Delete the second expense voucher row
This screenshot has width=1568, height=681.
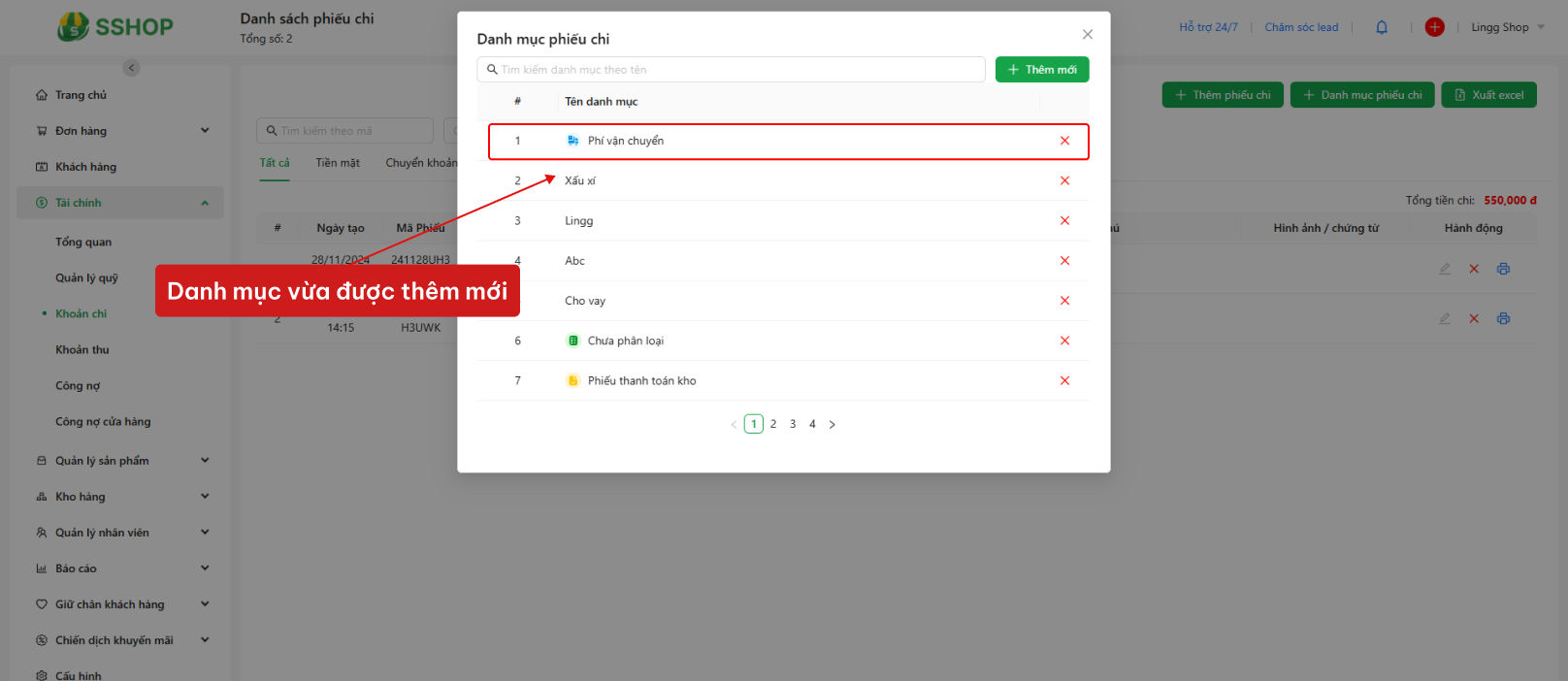tap(1474, 318)
